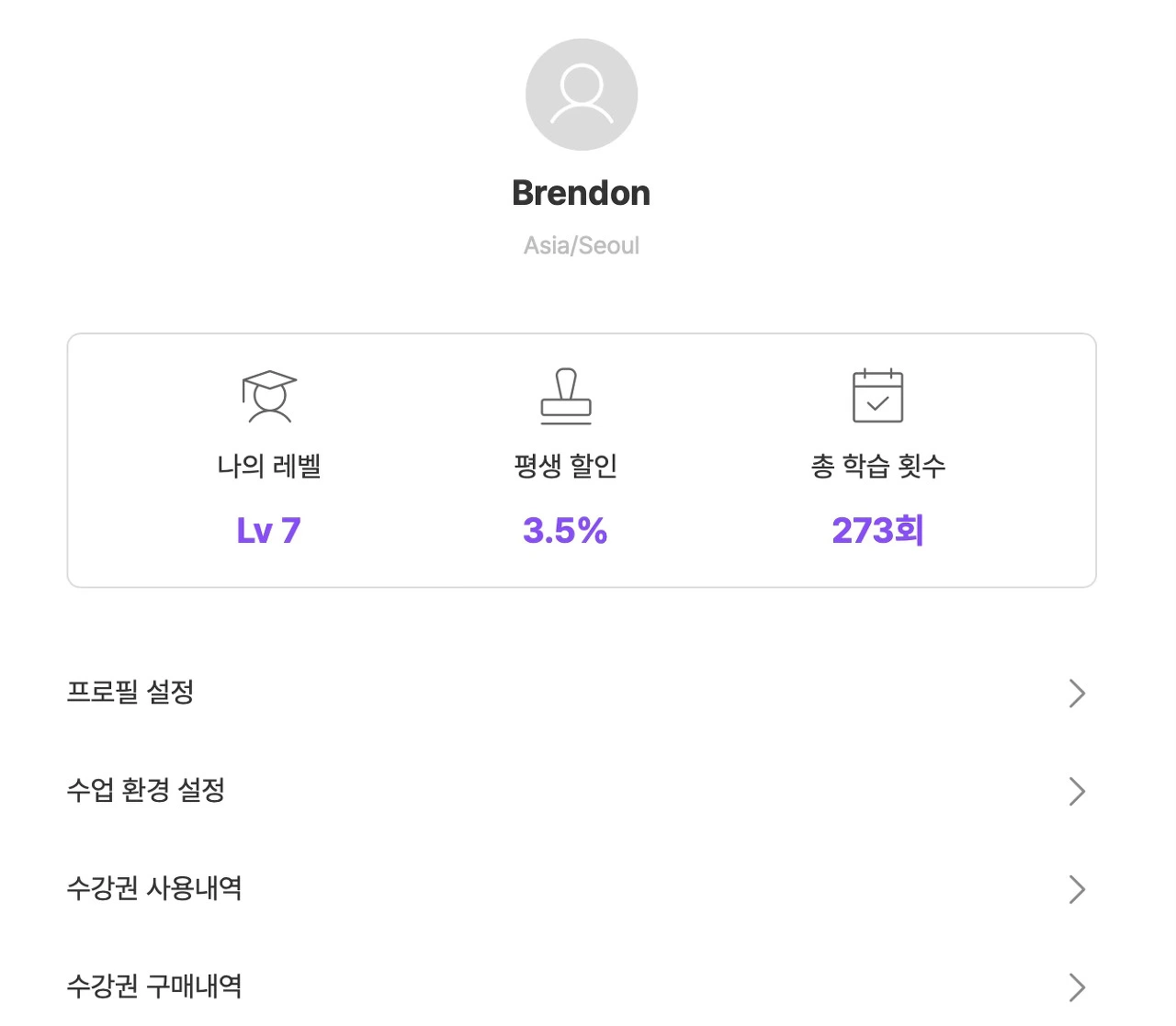Viewport: 1176px width, 1026px height.
Task: Open 수업 환경 설정 chevron arrow
Action: [1077, 792]
